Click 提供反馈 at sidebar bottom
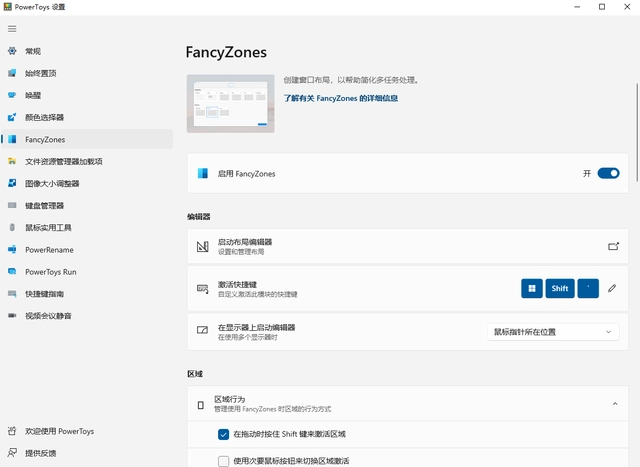 87,453
